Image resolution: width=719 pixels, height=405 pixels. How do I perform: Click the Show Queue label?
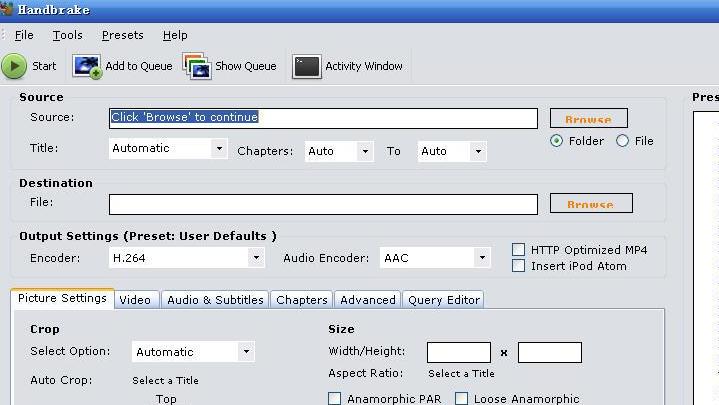click(x=246, y=67)
